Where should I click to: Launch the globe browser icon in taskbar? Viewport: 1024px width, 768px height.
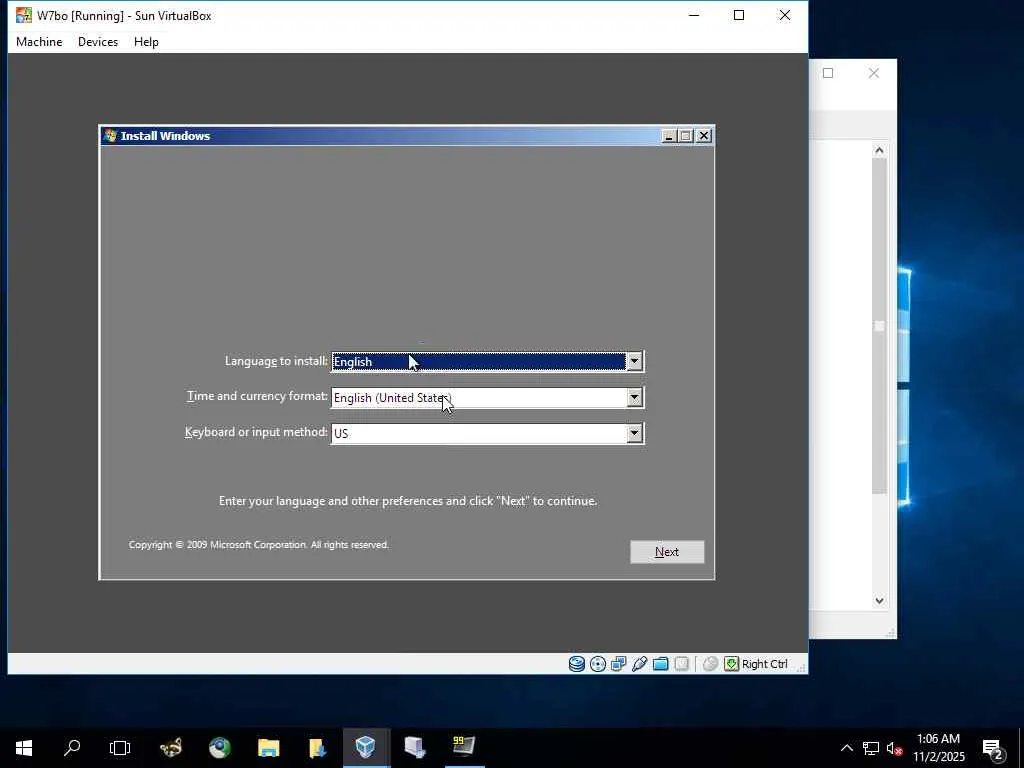(x=220, y=748)
